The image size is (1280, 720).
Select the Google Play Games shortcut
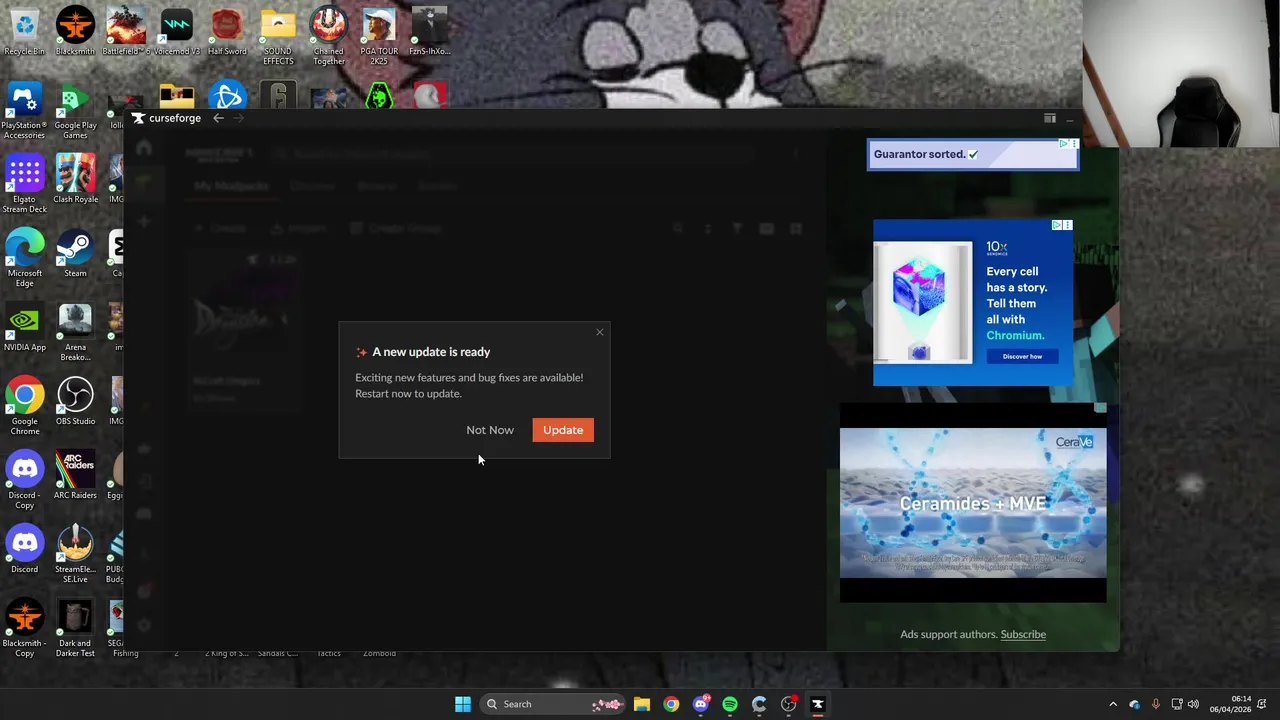pos(75,112)
